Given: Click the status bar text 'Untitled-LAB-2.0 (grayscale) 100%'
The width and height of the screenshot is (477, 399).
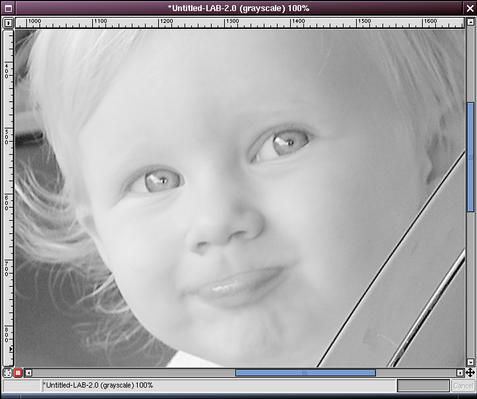Looking at the screenshot, I should 99,385.
